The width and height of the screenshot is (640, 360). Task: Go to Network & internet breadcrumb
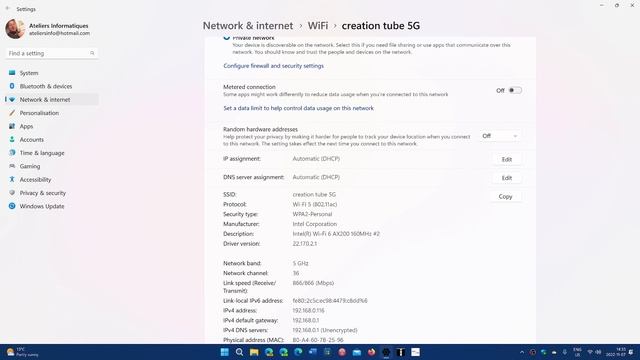[x=248, y=26]
